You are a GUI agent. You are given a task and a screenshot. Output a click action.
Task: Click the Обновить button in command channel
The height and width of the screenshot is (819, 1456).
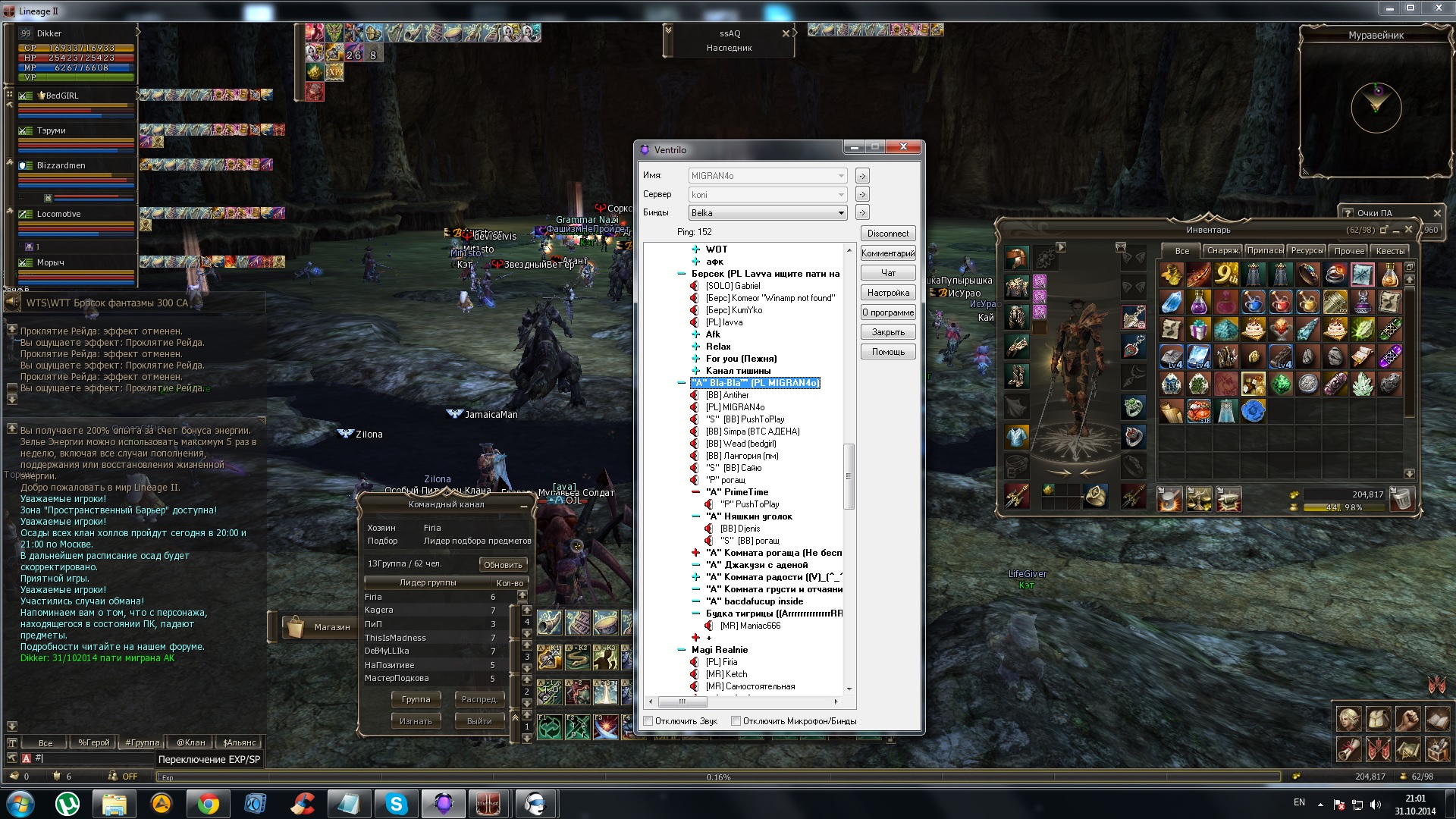503,565
